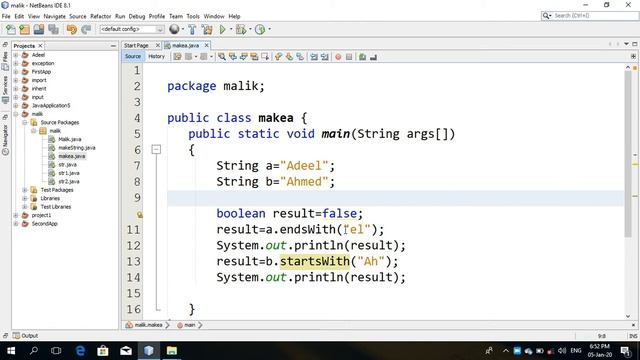Open Microsoft Edge from the taskbar
Image resolution: width=640 pixels, height=360 pixels.
[x=80, y=351]
